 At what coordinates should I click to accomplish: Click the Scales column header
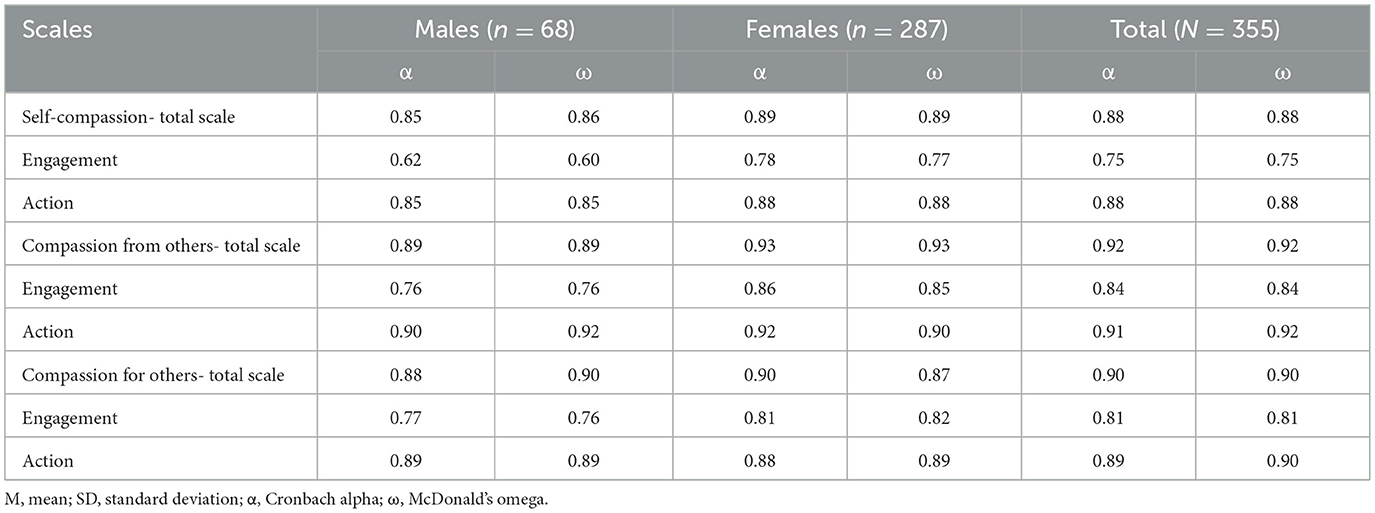56,29
